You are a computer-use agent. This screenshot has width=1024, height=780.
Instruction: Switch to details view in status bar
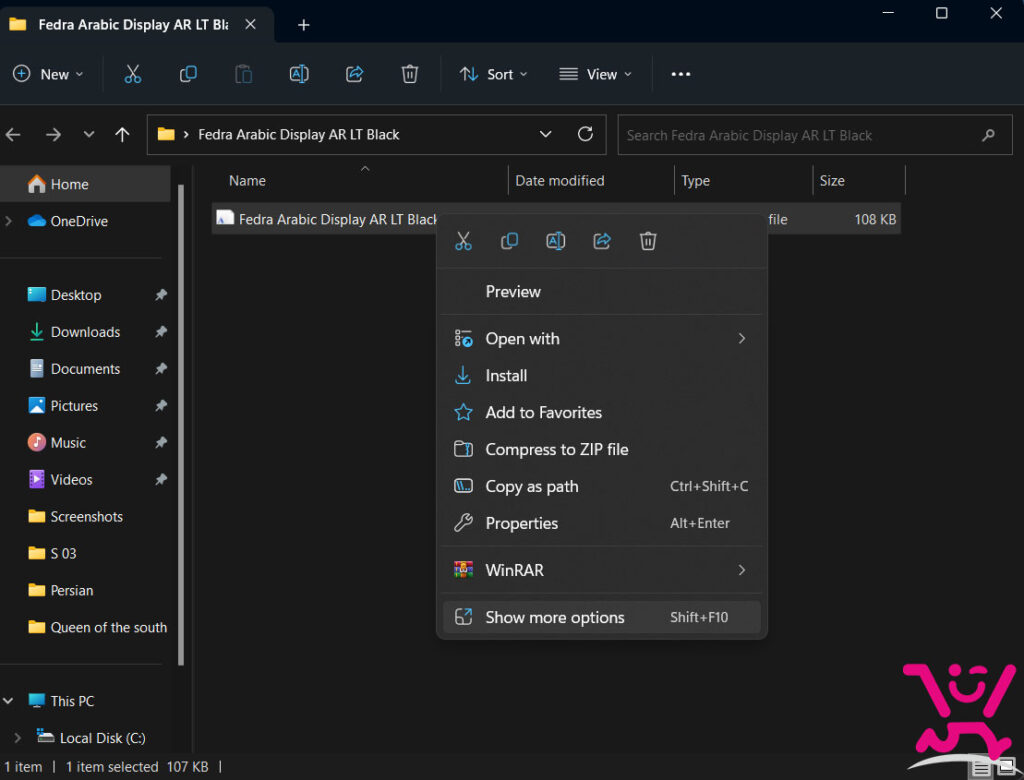point(981,768)
